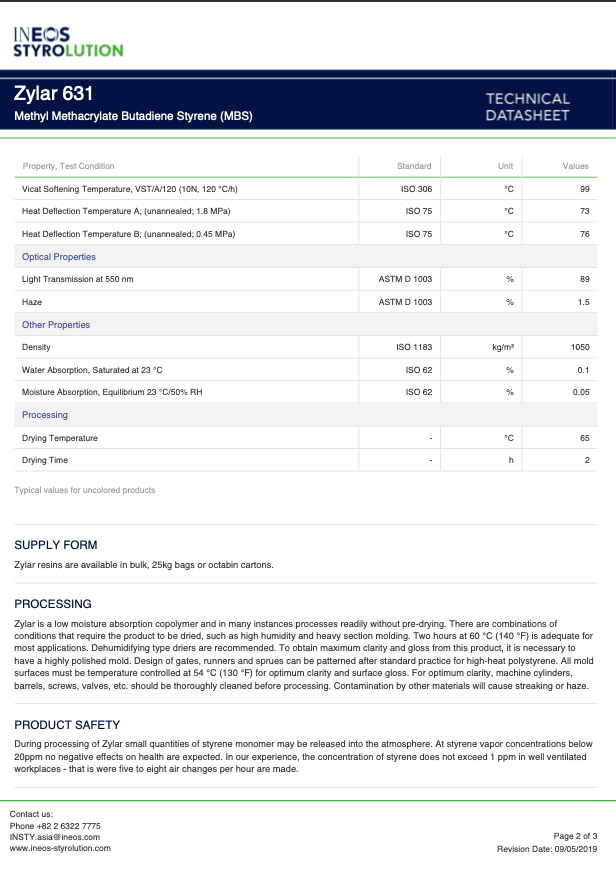
Task: Click the Zylar 631 product title
Action: 54,95
